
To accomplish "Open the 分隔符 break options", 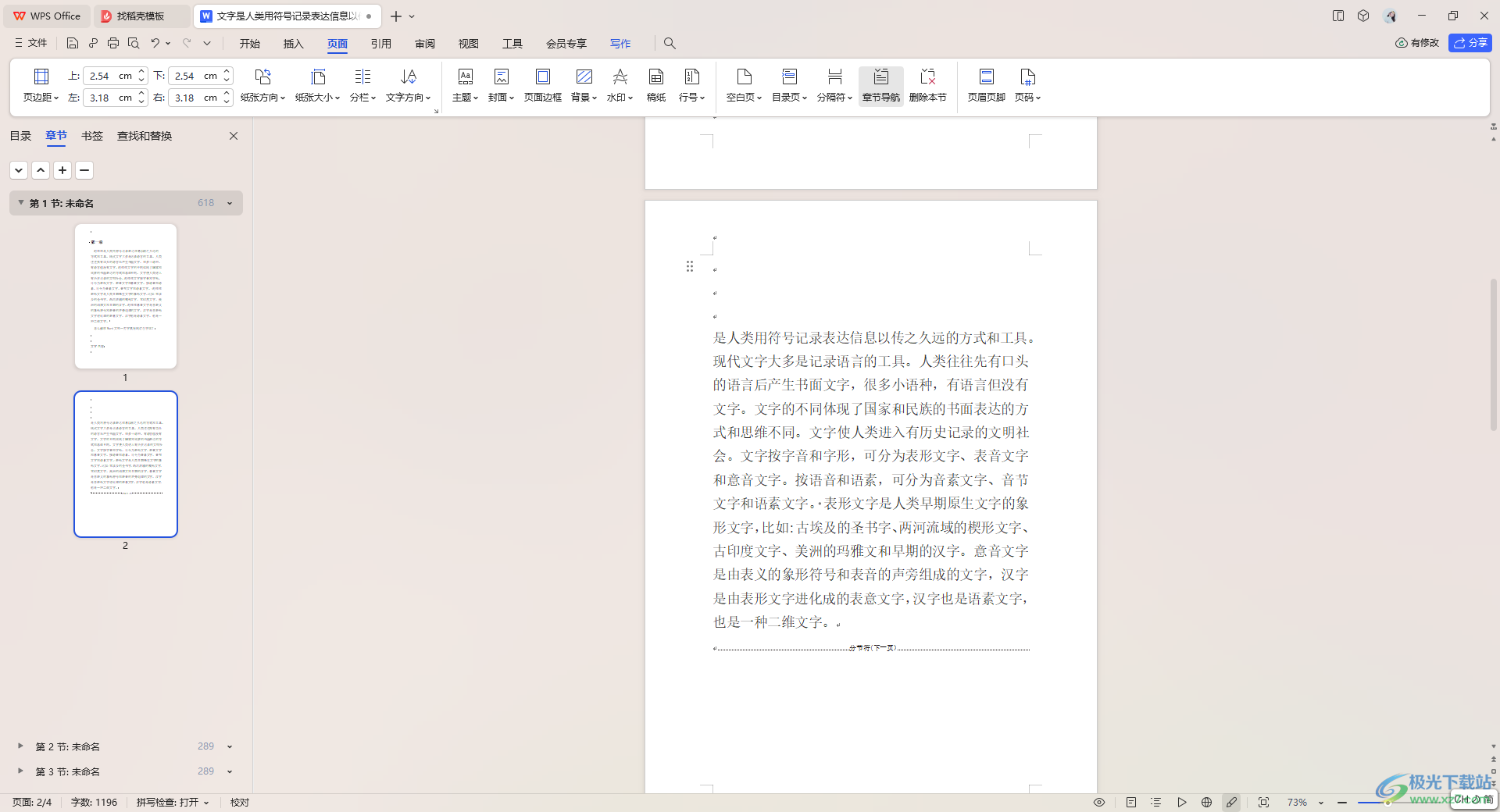I will pyautogui.click(x=834, y=86).
